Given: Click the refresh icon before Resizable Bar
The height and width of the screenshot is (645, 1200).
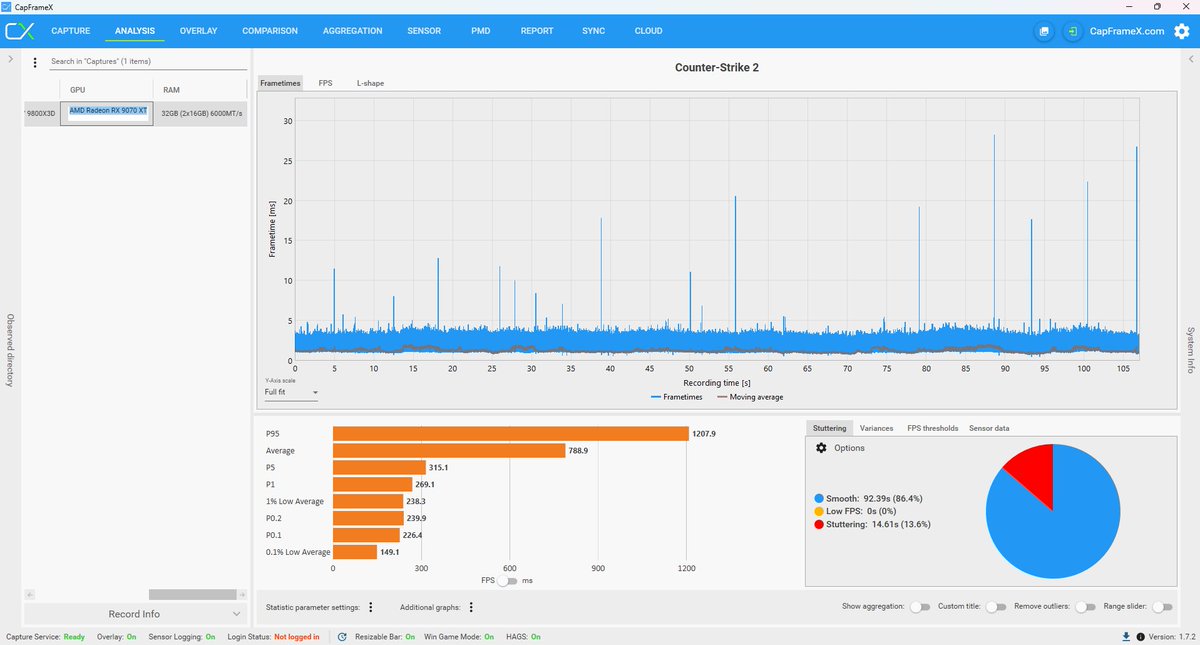Looking at the screenshot, I should tap(342, 636).
